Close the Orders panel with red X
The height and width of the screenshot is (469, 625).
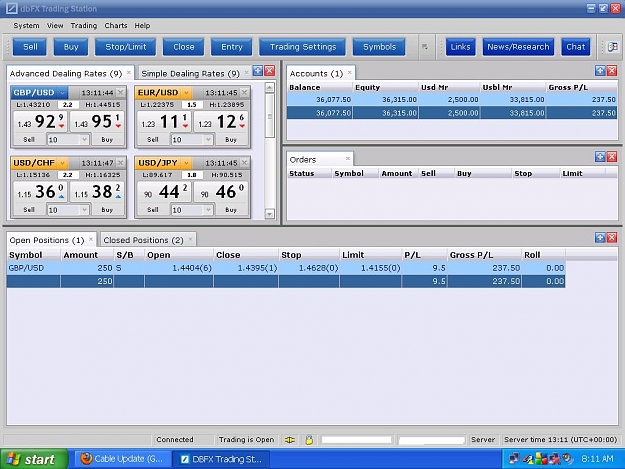pos(612,157)
